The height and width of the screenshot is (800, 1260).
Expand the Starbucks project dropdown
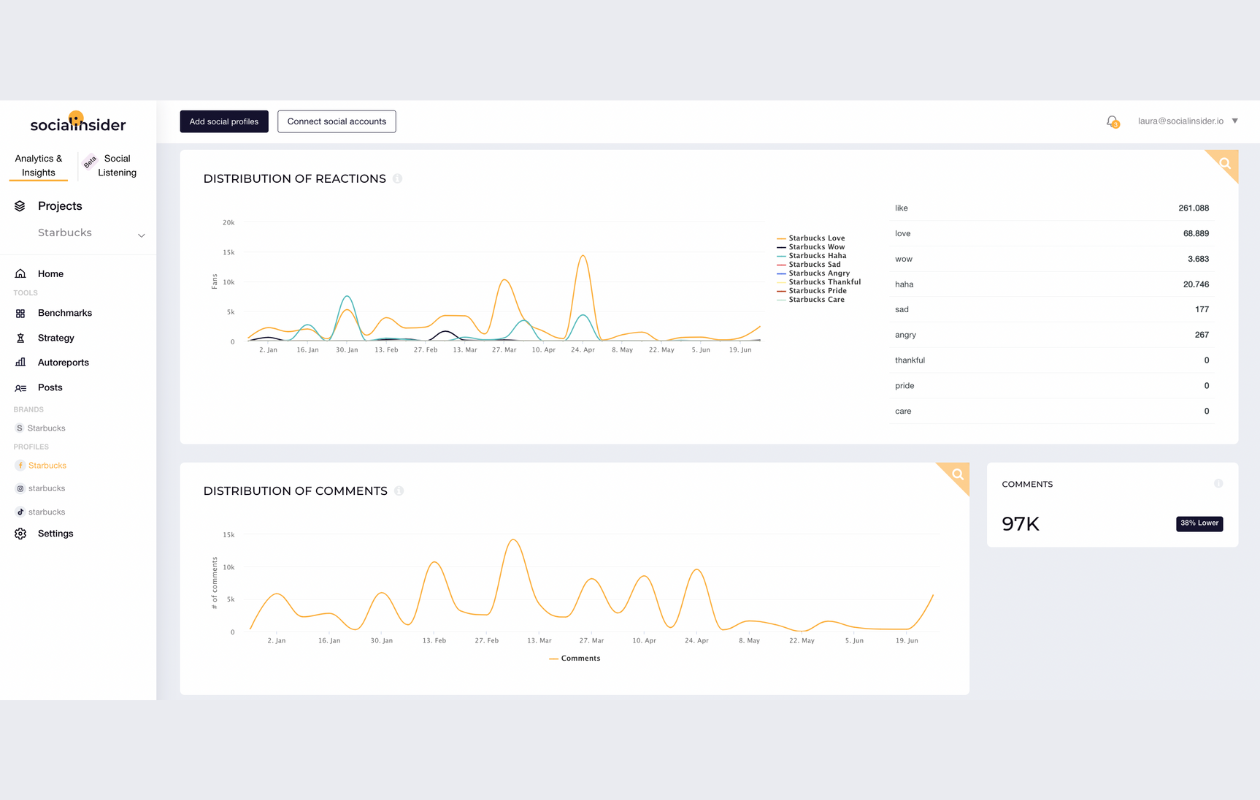pos(141,235)
